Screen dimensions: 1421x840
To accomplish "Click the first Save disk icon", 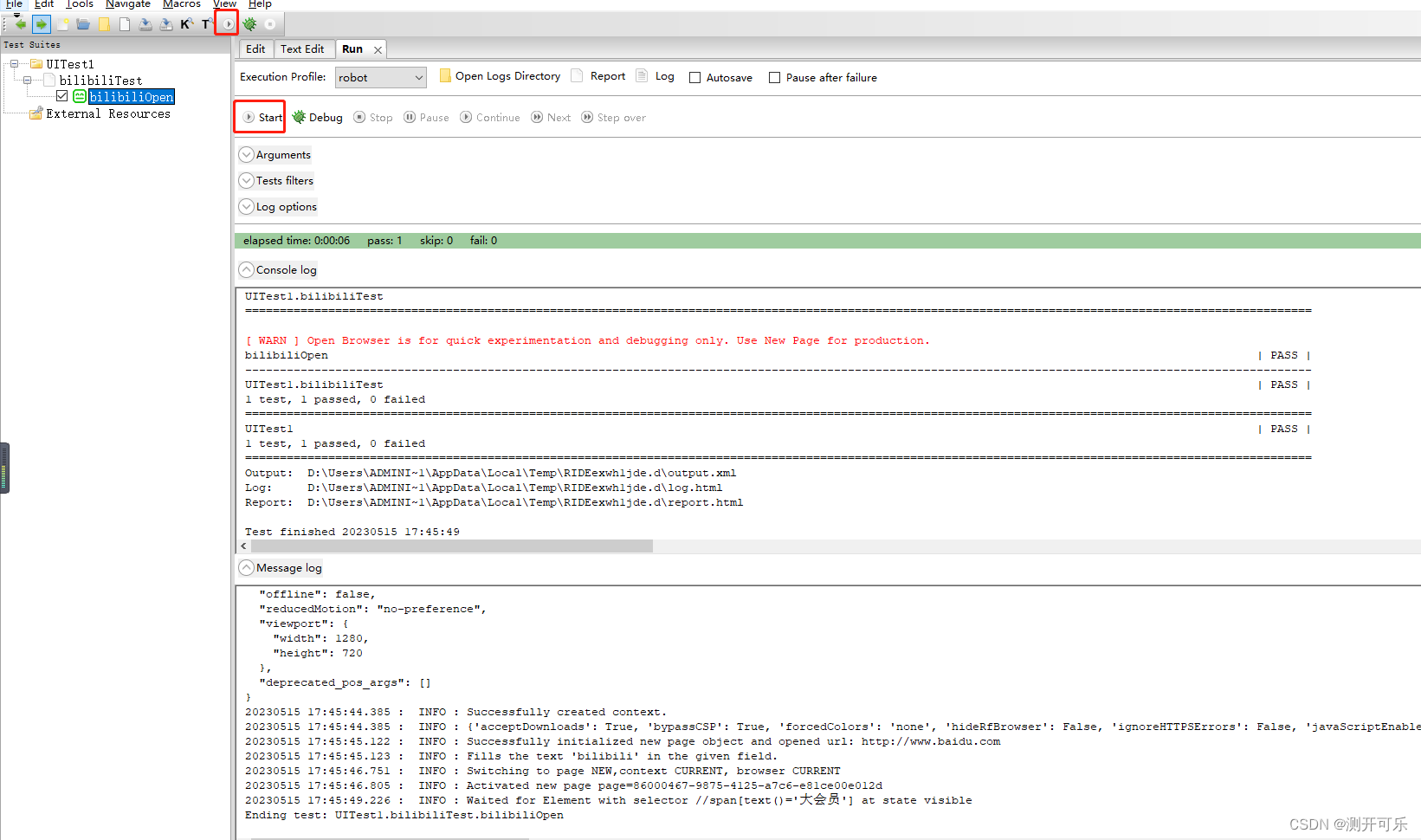I will 145,24.
